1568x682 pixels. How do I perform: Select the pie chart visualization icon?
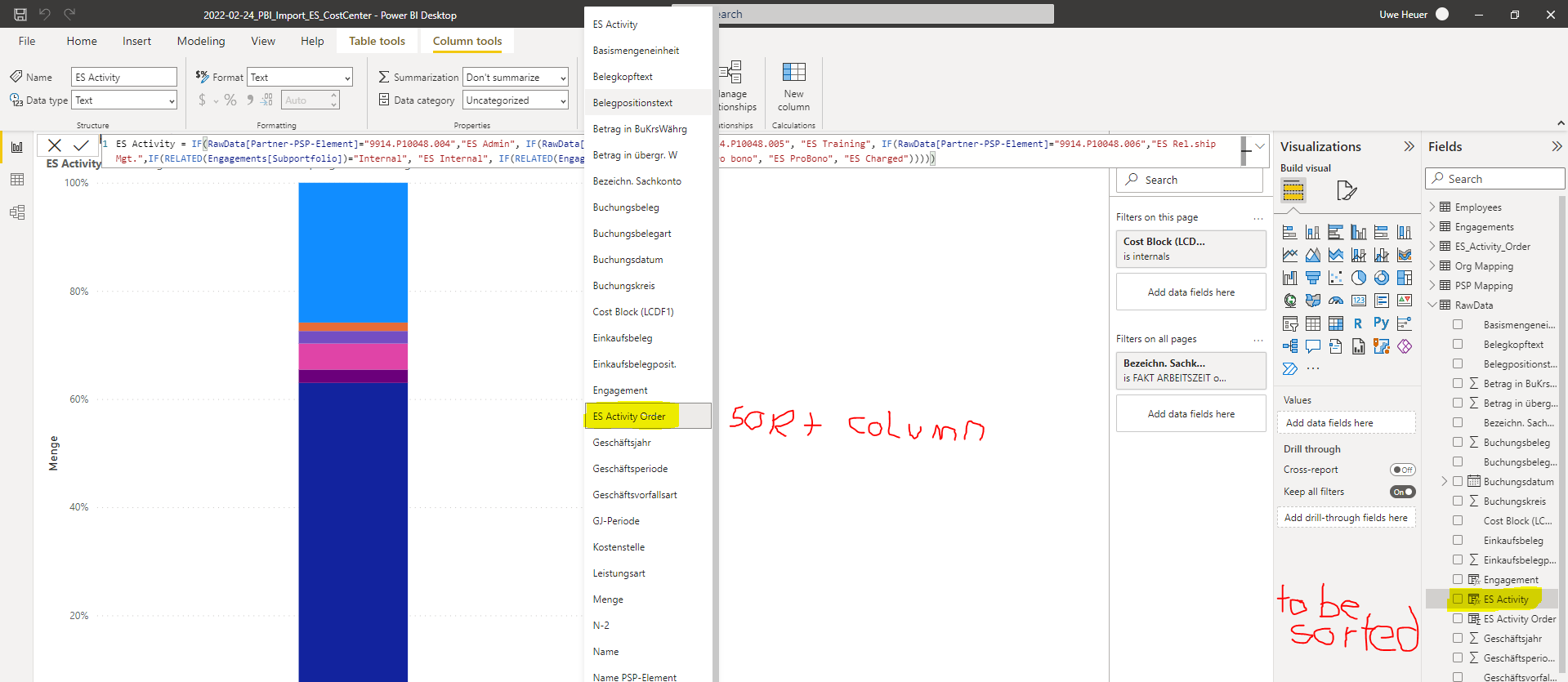point(1358,278)
